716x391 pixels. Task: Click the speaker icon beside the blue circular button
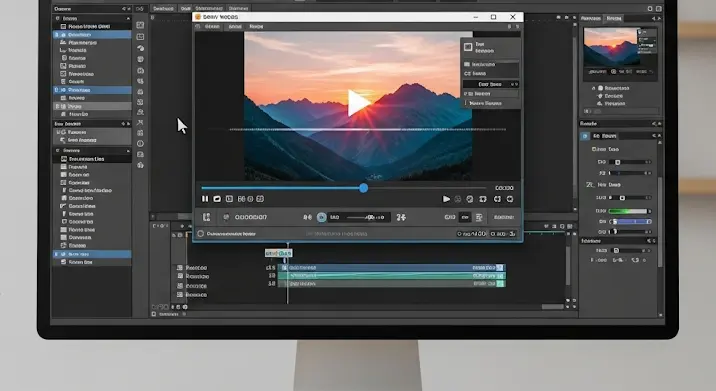(307, 217)
